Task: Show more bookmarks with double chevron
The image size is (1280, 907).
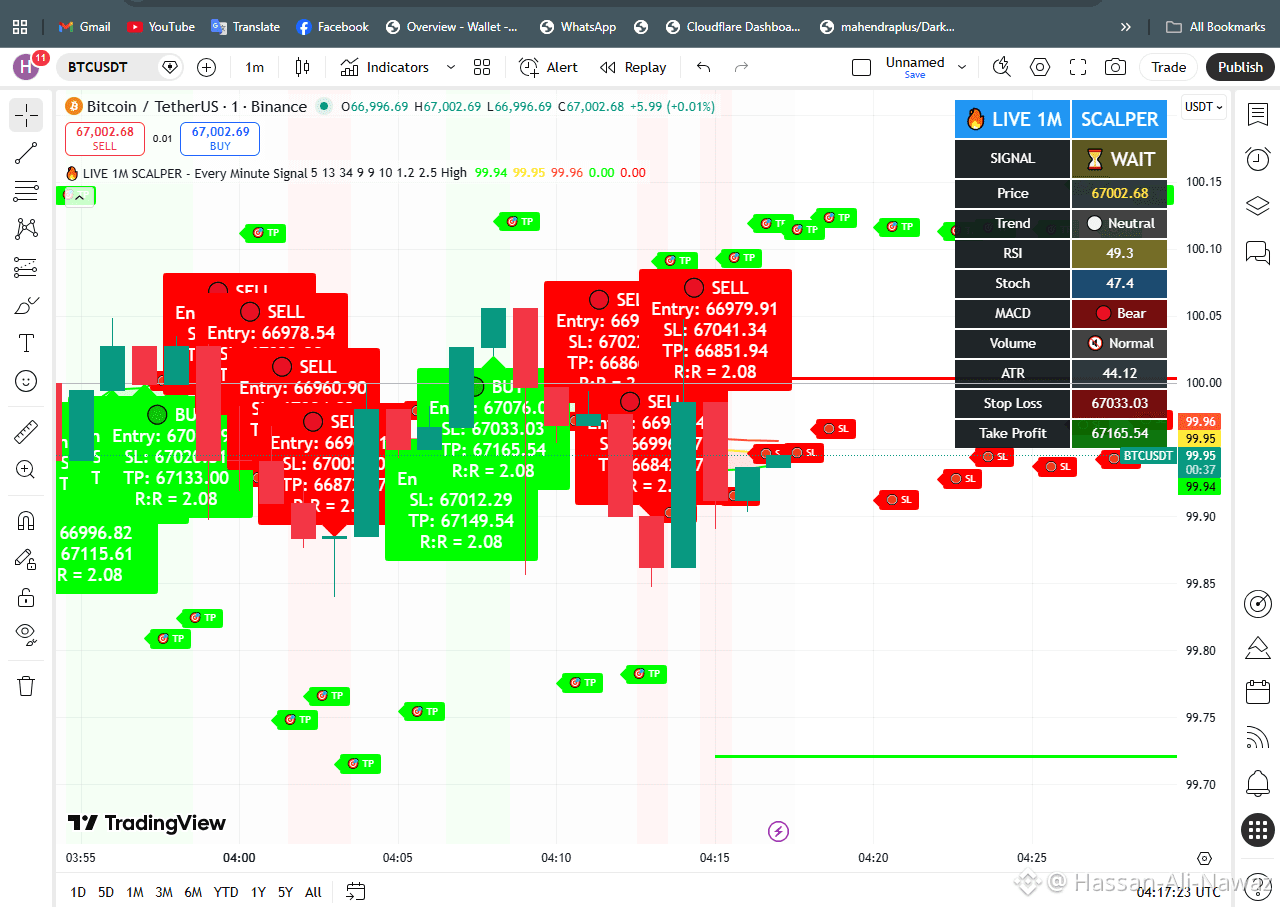Action: (x=1126, y=27)
